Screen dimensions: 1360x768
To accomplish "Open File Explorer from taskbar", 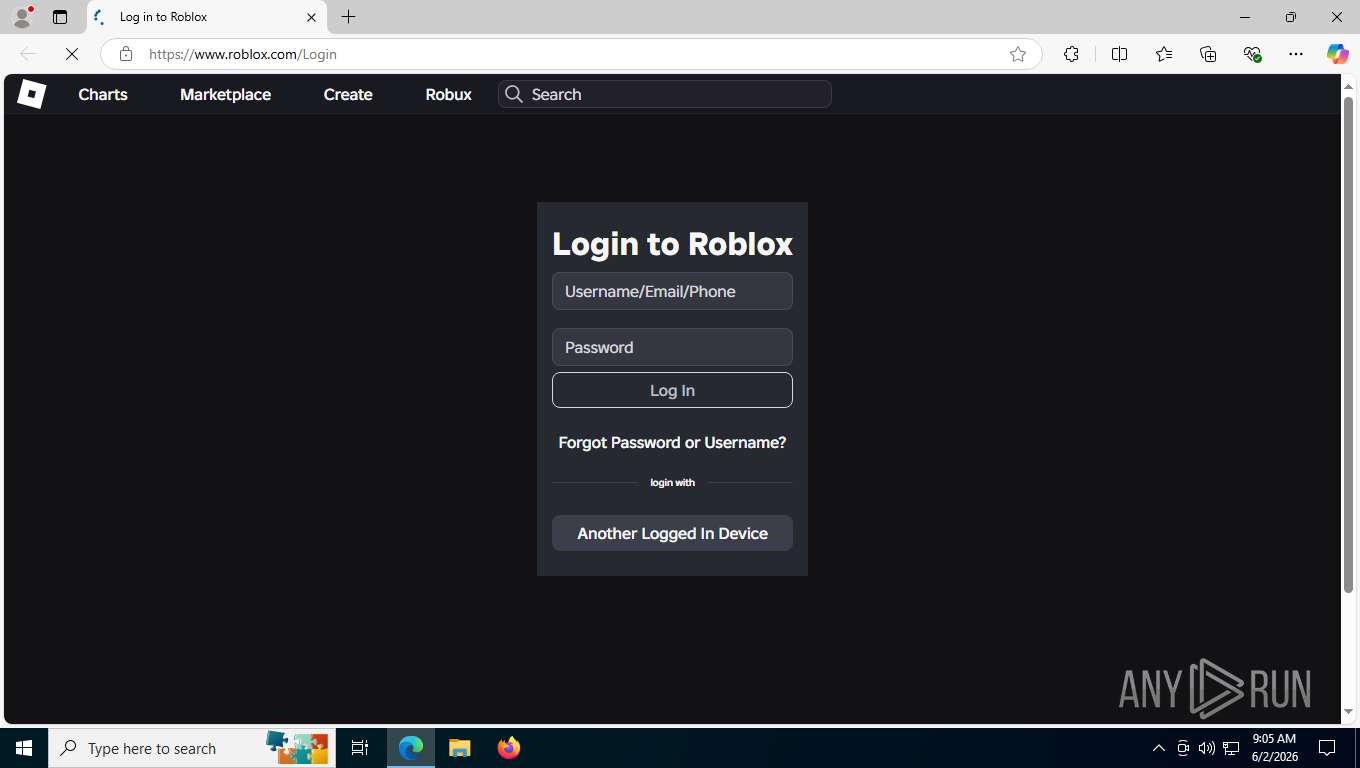I will pos(459,748).
